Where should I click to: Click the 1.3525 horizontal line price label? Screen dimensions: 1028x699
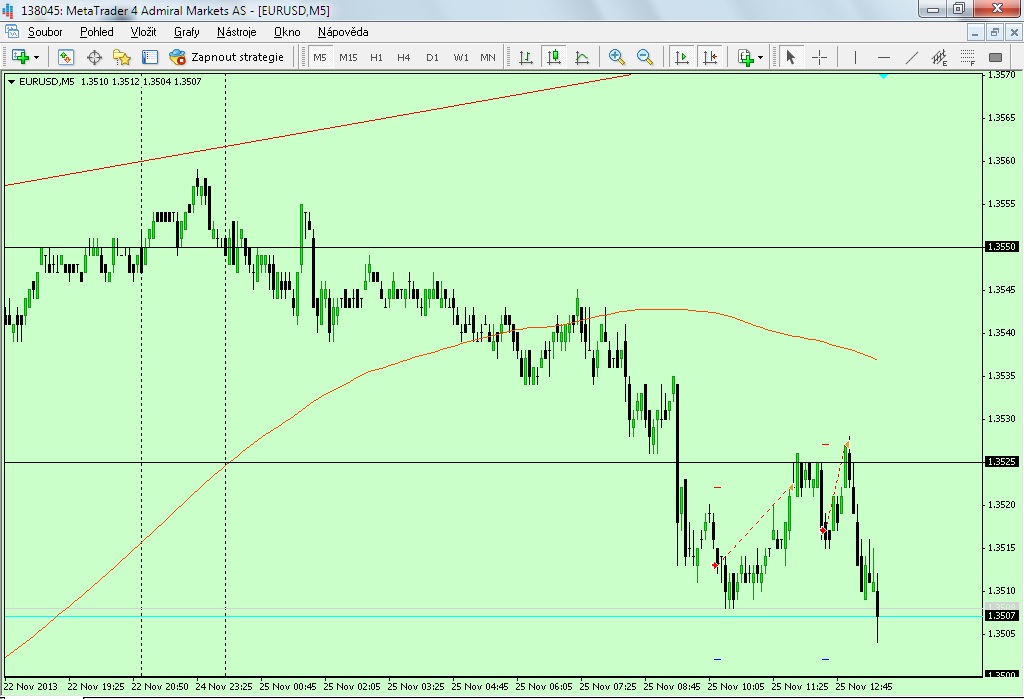(x=1001, y=462)
